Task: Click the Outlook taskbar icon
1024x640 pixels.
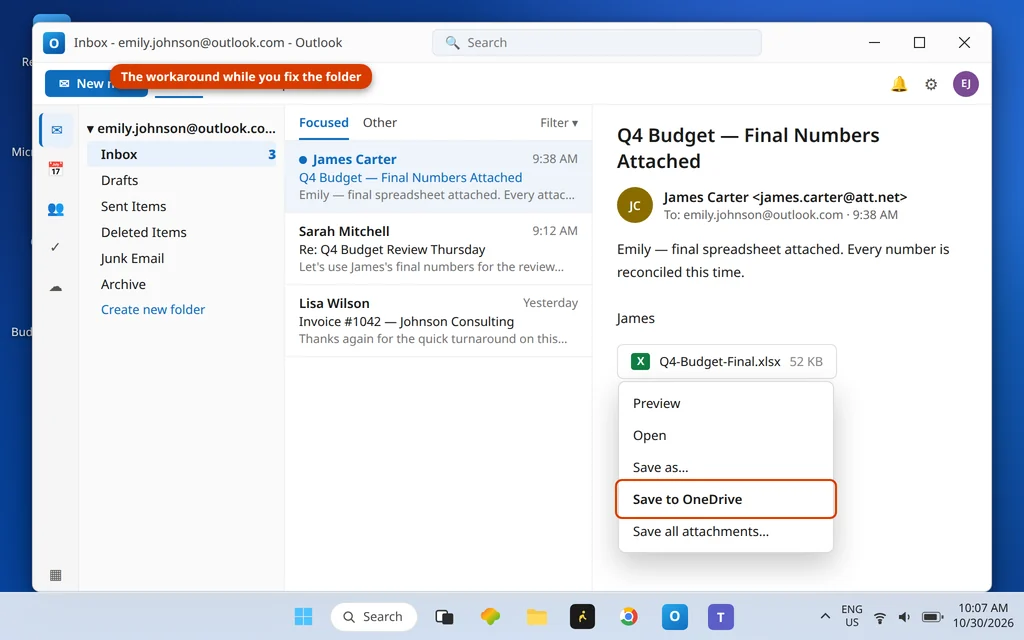Action: (x=675, y=616)
